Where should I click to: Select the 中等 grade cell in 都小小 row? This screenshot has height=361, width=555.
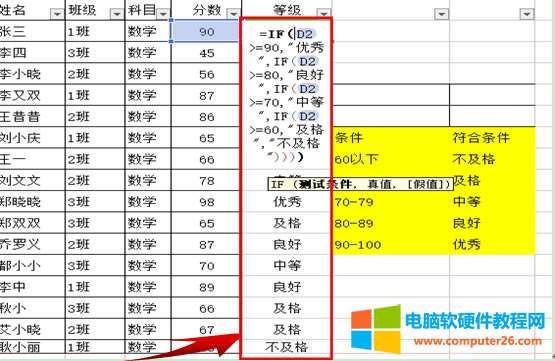tap(286, 265)
